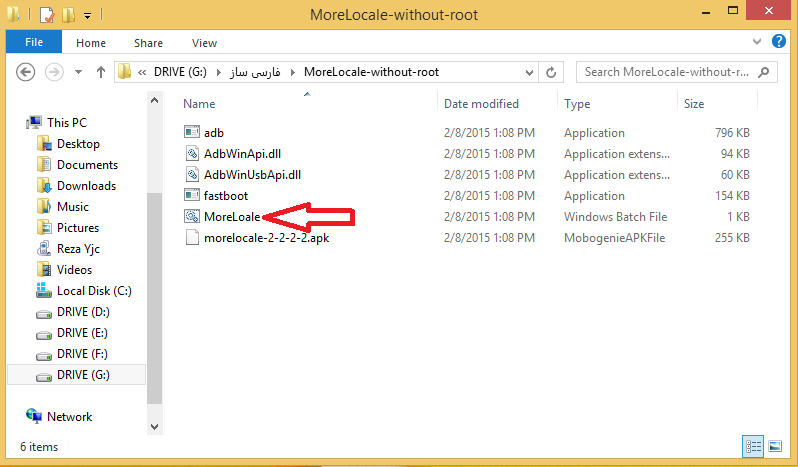Open Local Disk (C:) in navigation pane

[94, 291]
